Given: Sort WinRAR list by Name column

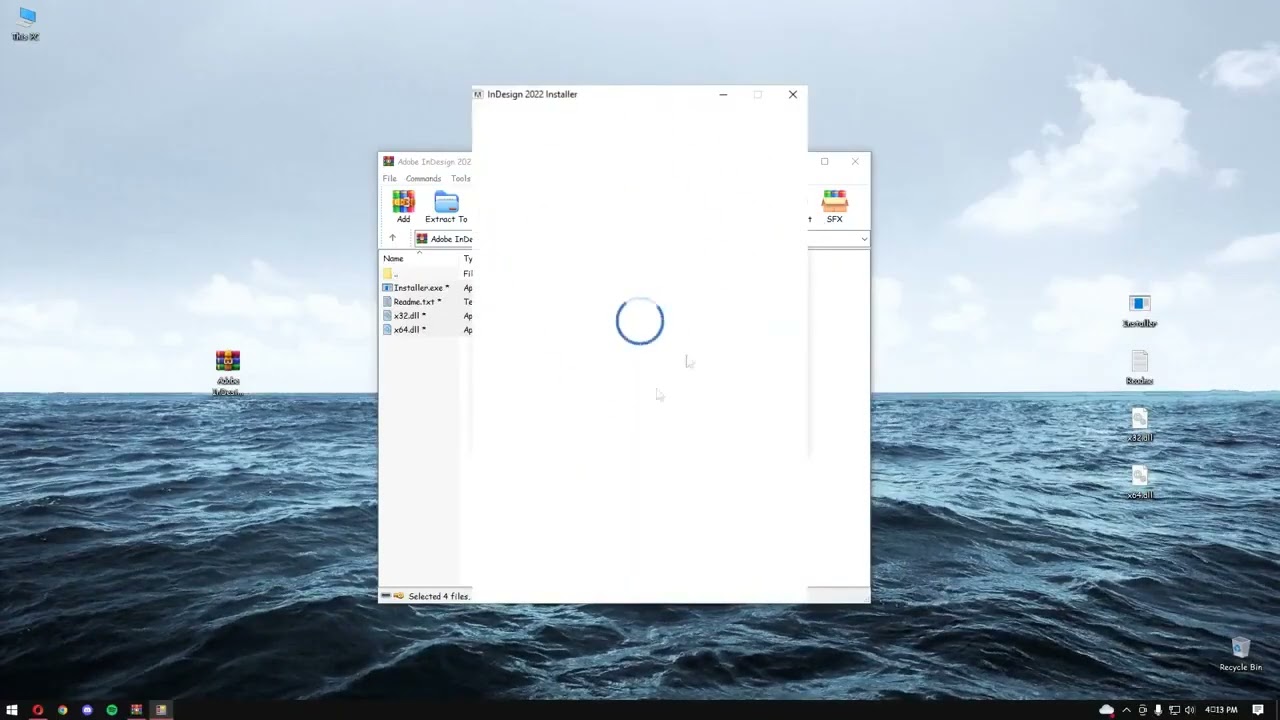Looking at the screenshot, I should tap(393, 259).
